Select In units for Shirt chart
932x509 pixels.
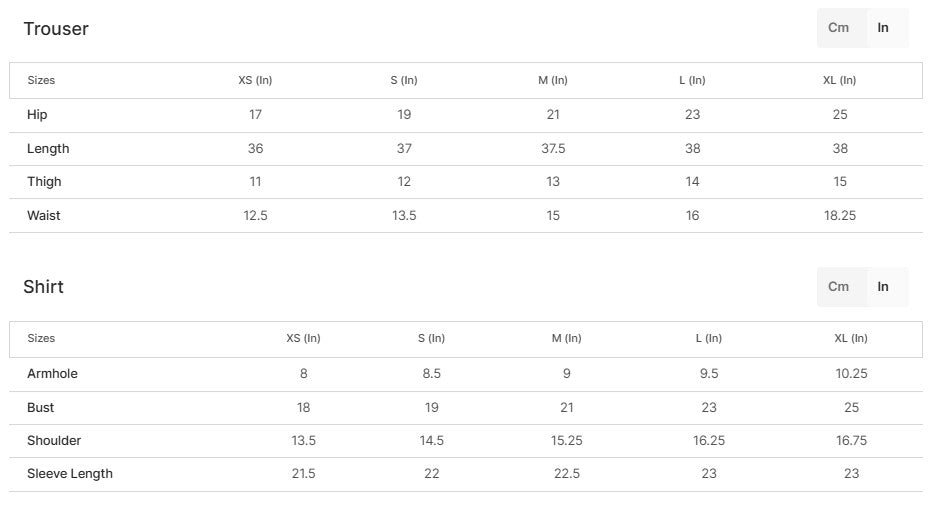883,287
